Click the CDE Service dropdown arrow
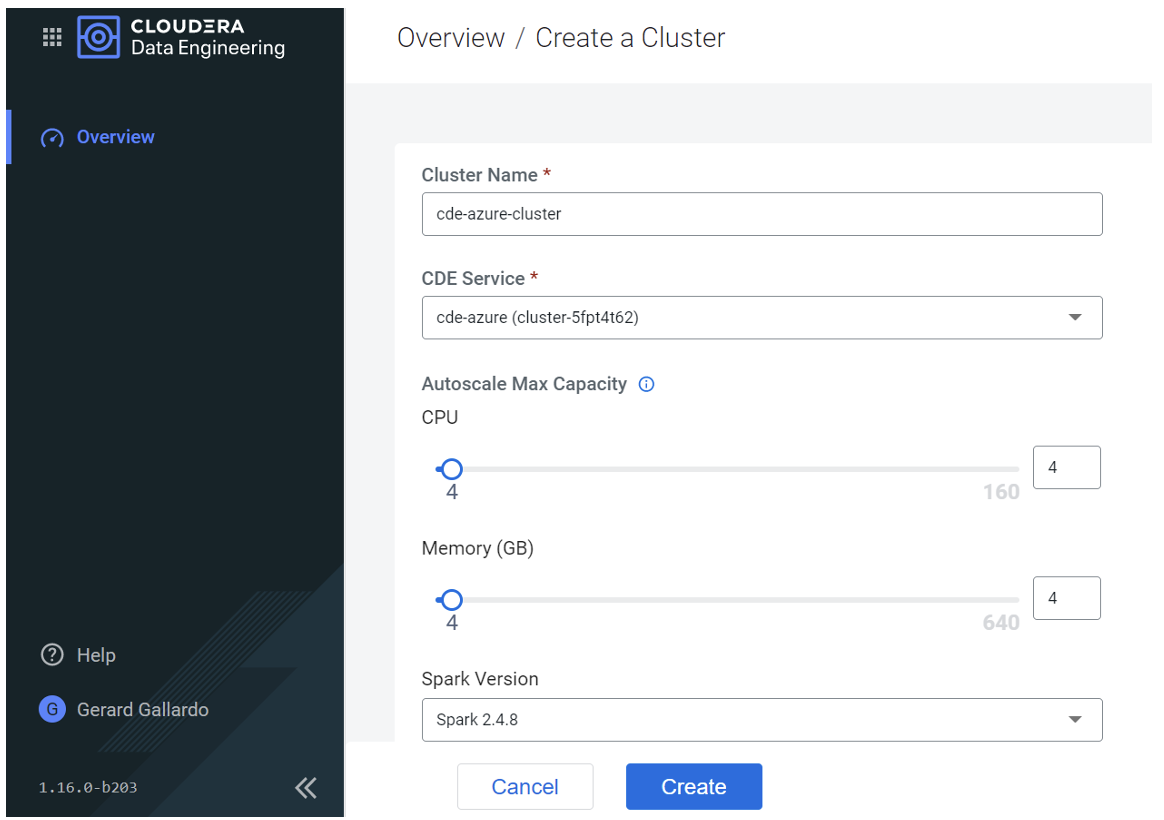 pos(1074,318)
